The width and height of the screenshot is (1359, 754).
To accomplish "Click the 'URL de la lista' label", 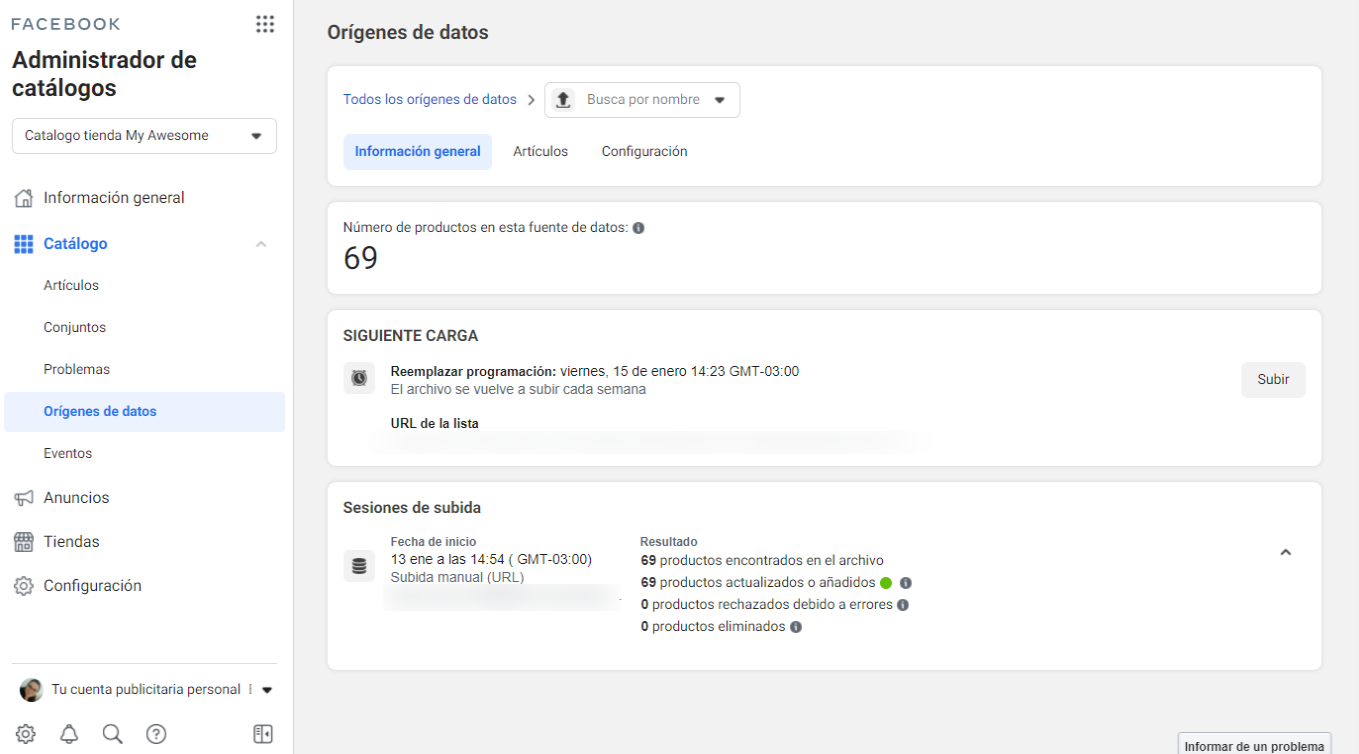I will coord(435,424).
